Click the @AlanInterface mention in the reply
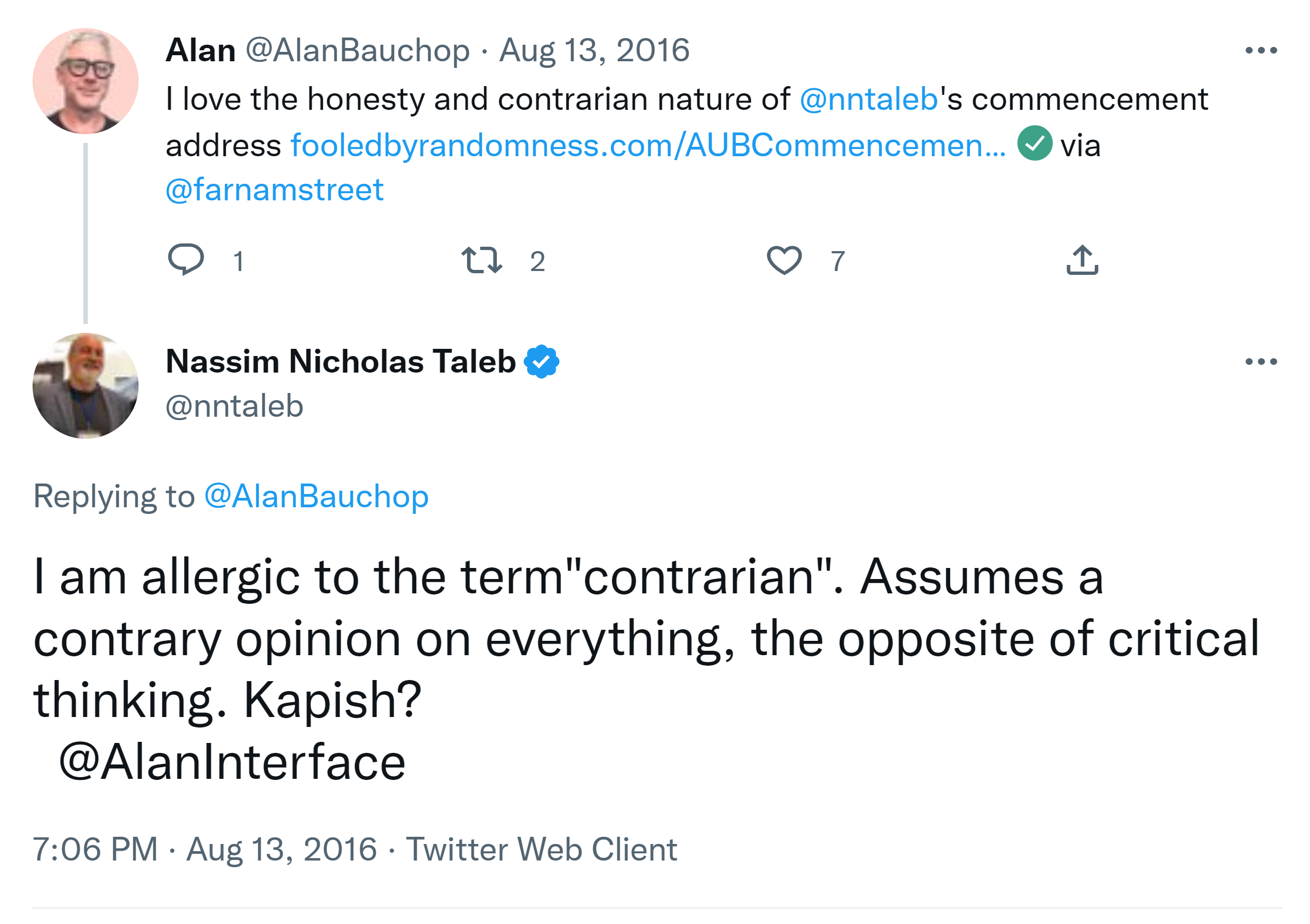 point(232,763)
